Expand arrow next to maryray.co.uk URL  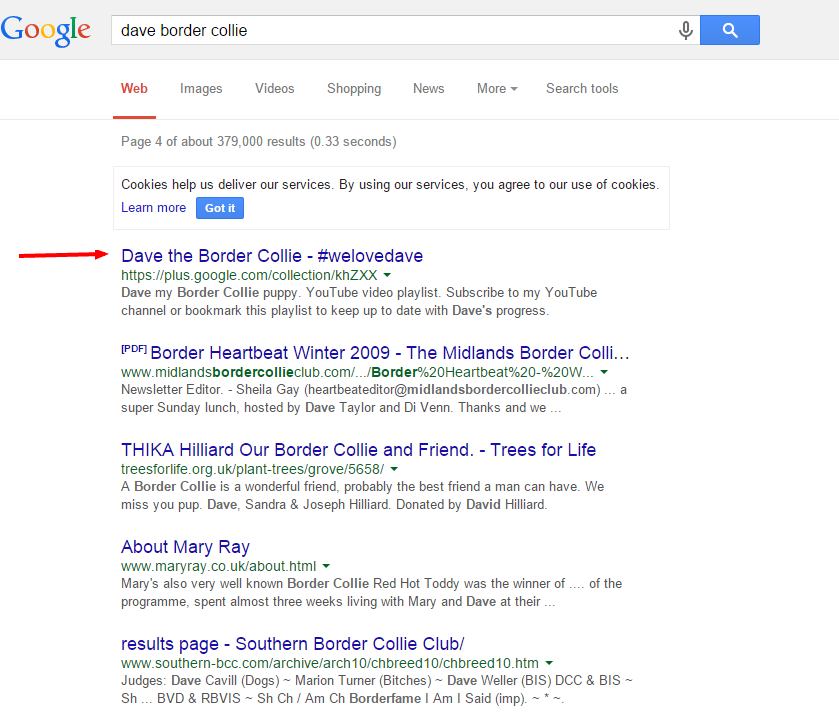point(326,566)
